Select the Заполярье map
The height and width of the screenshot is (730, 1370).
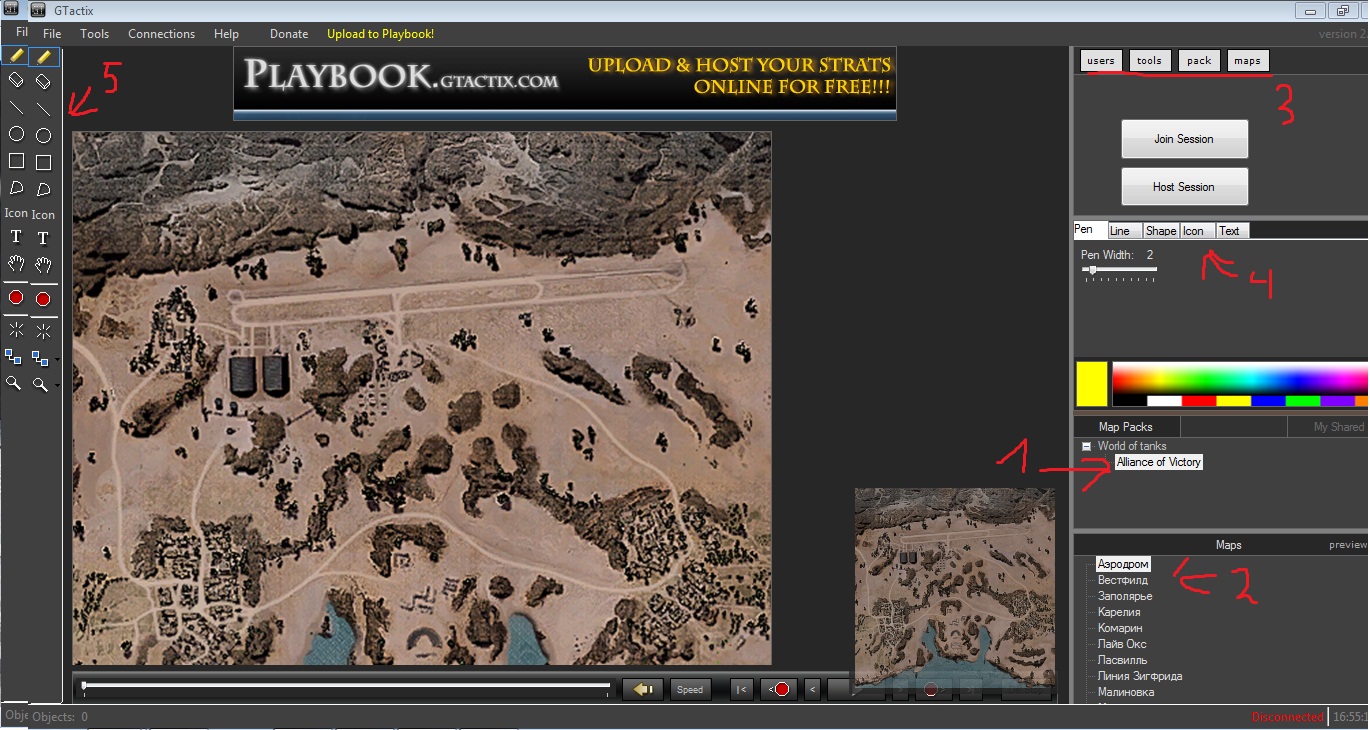click(1125, 596)
